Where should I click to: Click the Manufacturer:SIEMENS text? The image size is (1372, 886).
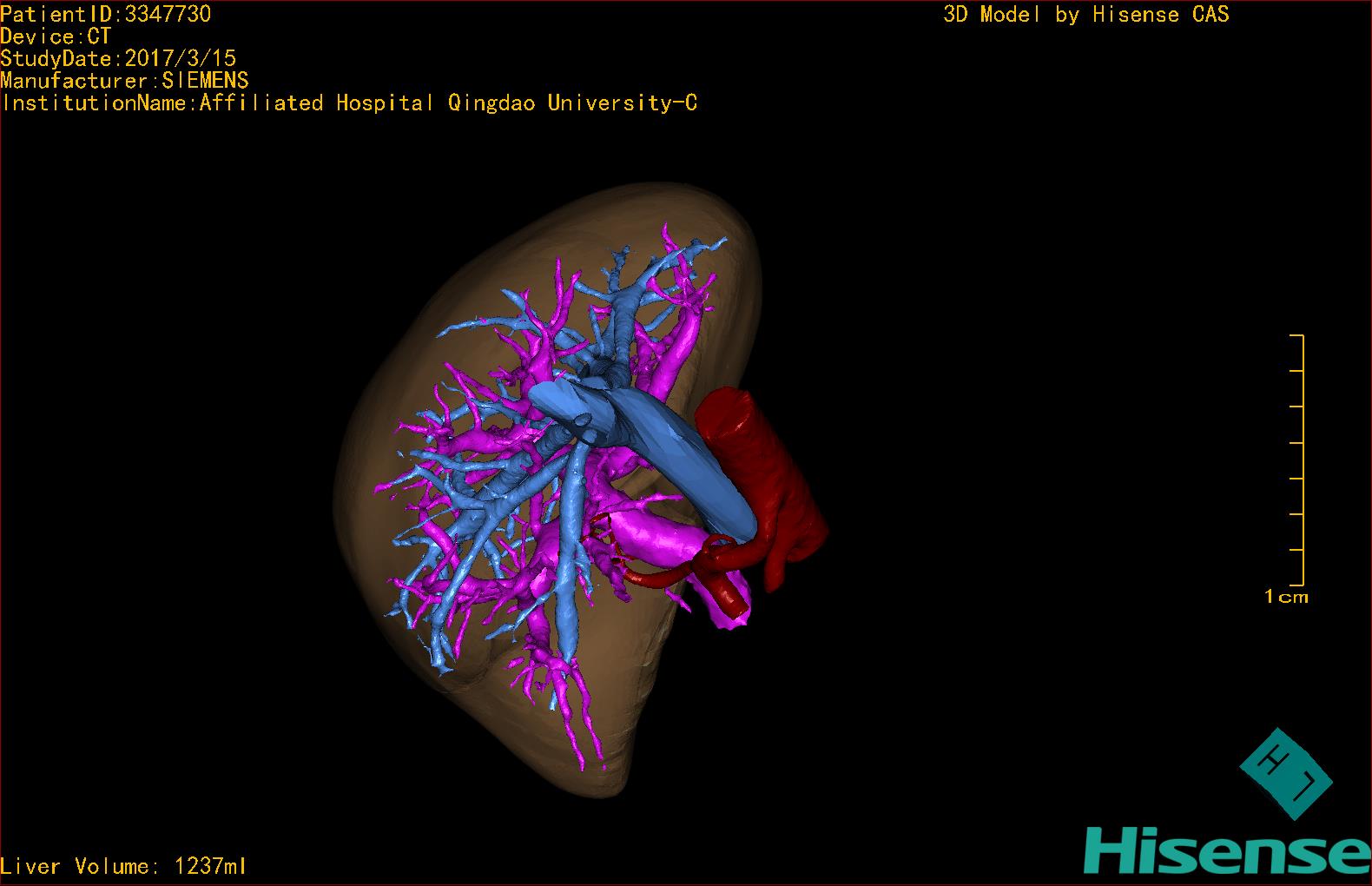click(124, 81)
